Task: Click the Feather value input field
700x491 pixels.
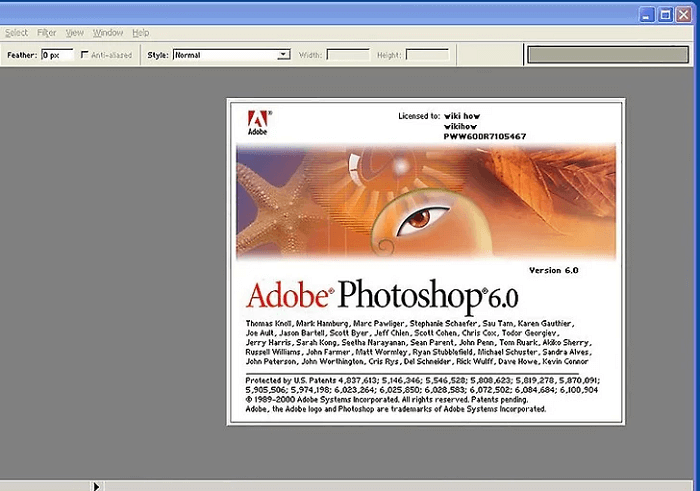Action: (57, 55)
